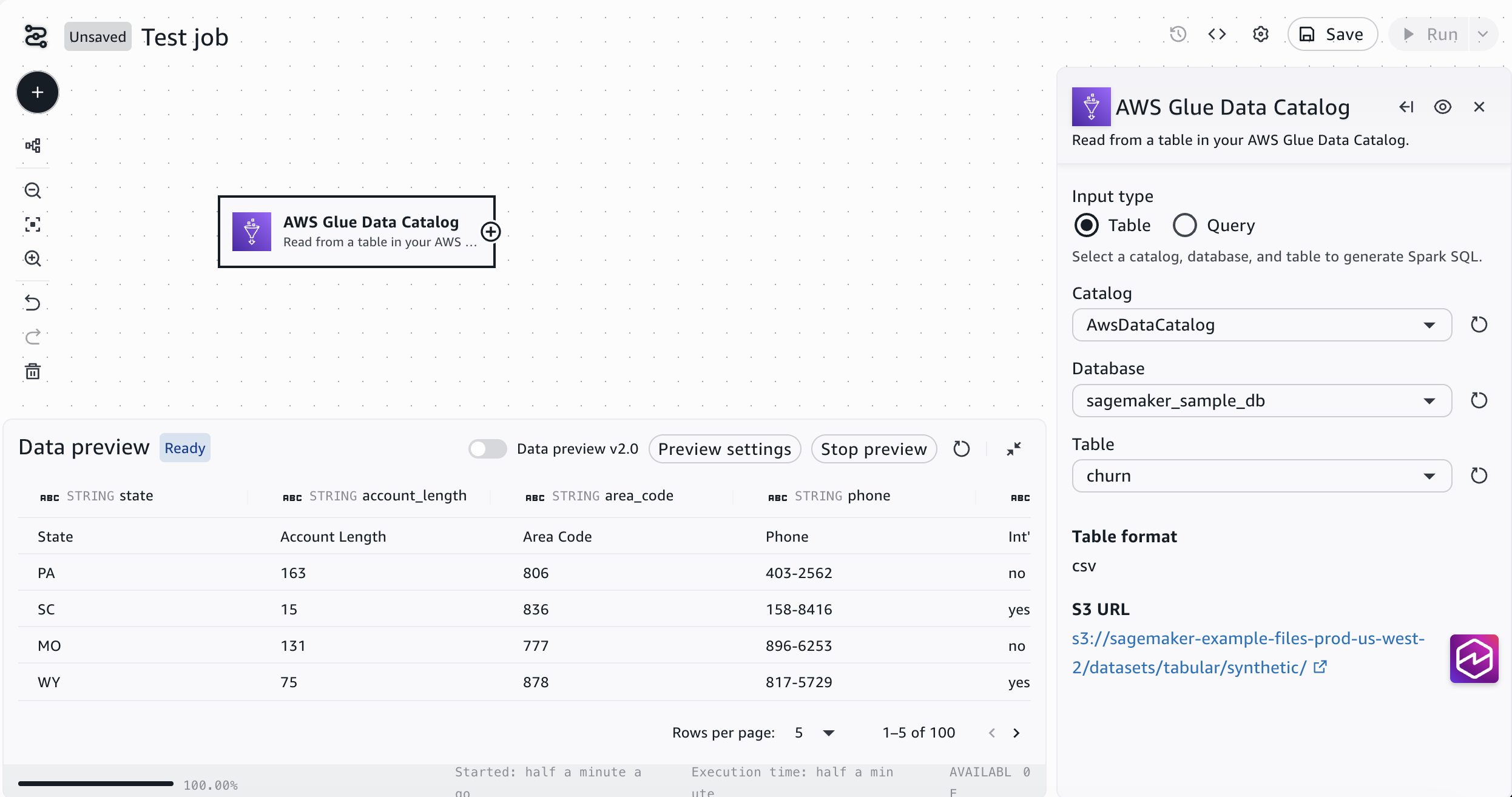Open the Database dropdown sagemaker_sample_db
Viewport: 1512px width, 797px height.
1262,400
